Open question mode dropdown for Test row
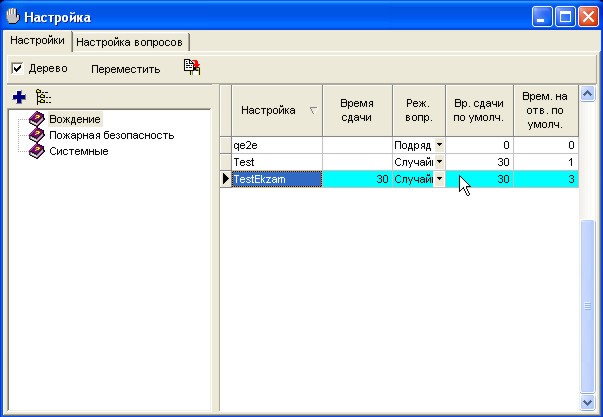Screen dimensions: 603x417 438,162
